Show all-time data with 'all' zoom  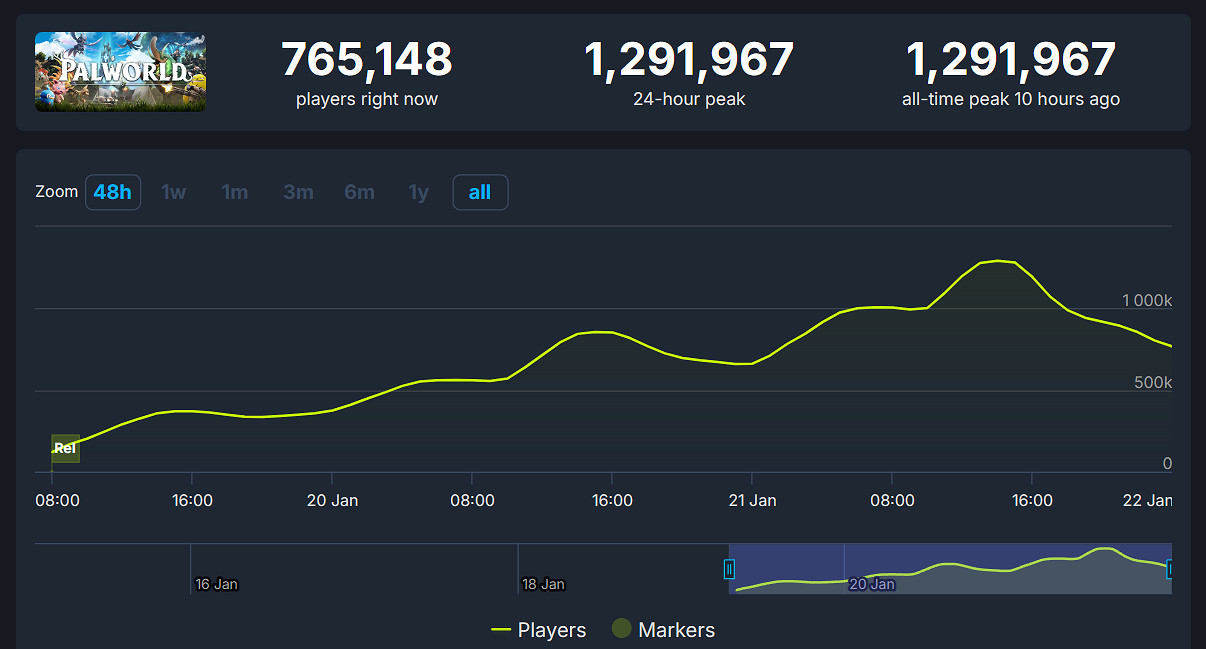click(x=480, y=192)
